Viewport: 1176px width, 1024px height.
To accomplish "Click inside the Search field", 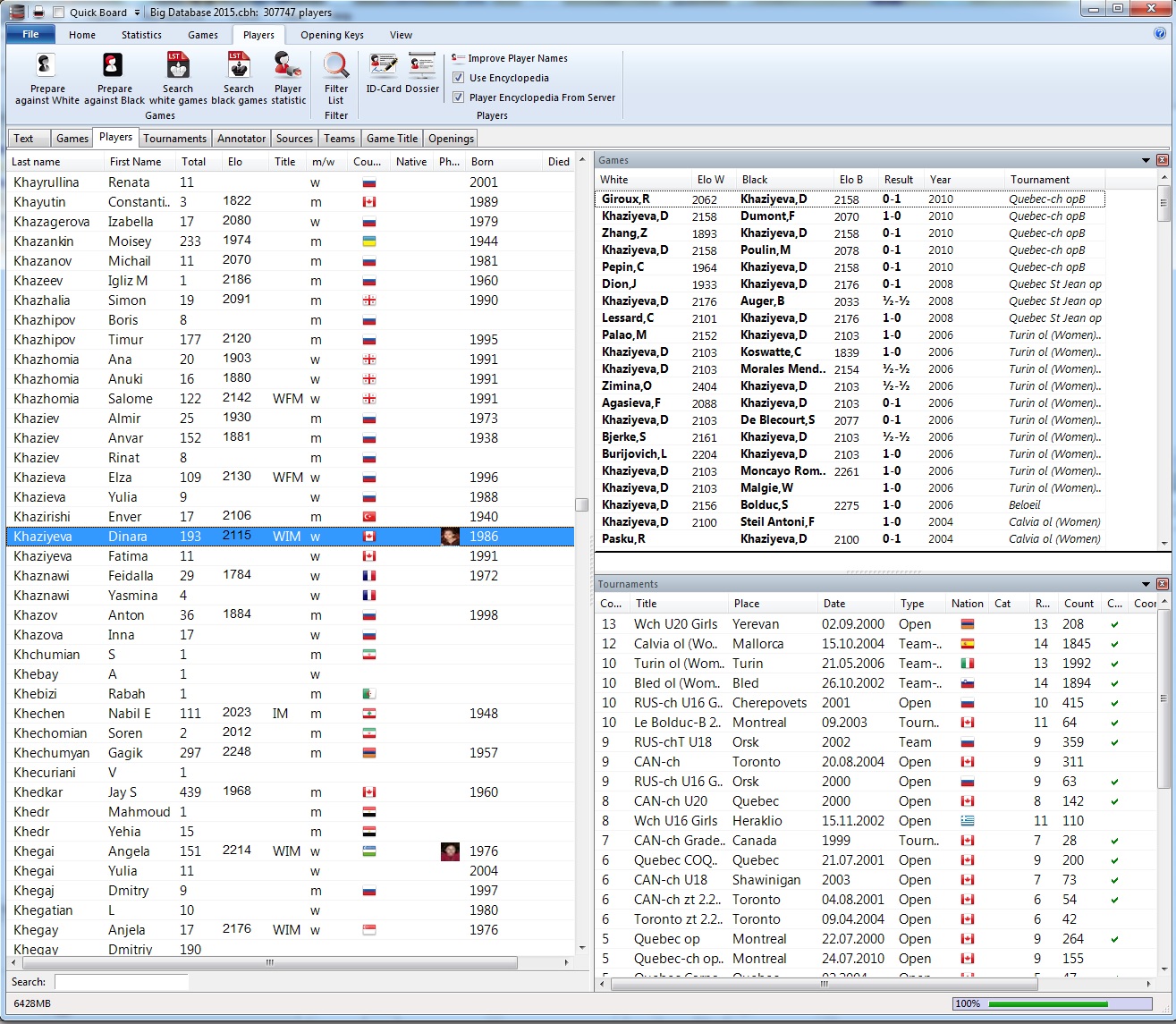I will pos(121,981).
